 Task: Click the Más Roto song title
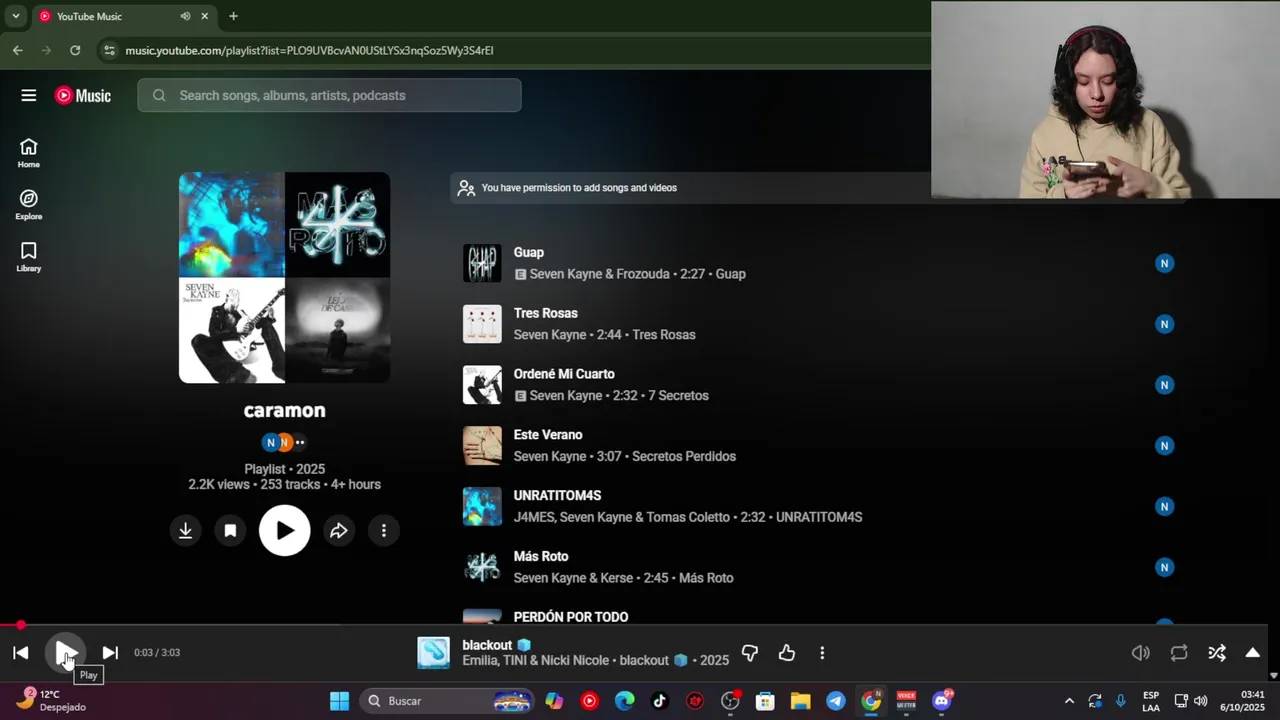pos(541,557)
